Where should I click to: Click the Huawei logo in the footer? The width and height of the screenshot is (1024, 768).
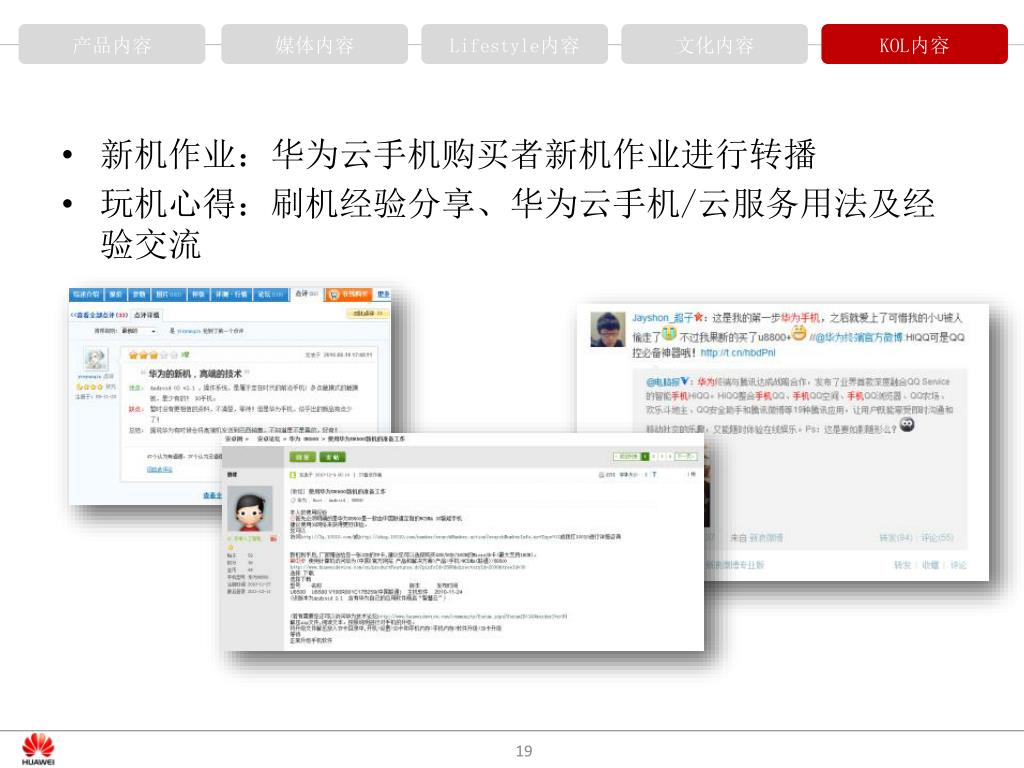coord(38,748)
